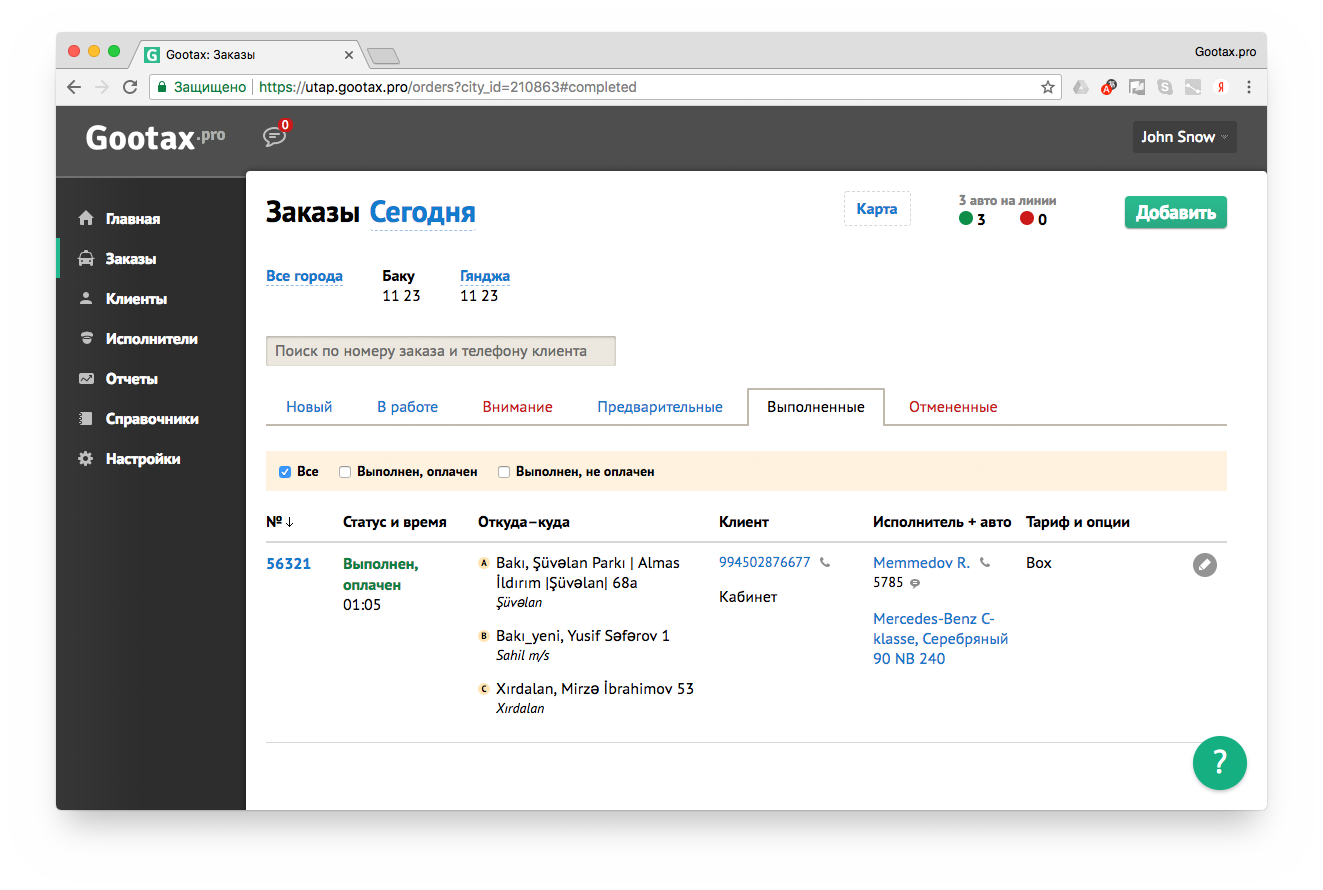Call driver via phone icon beside Memmedov R.

pos(985,563)
